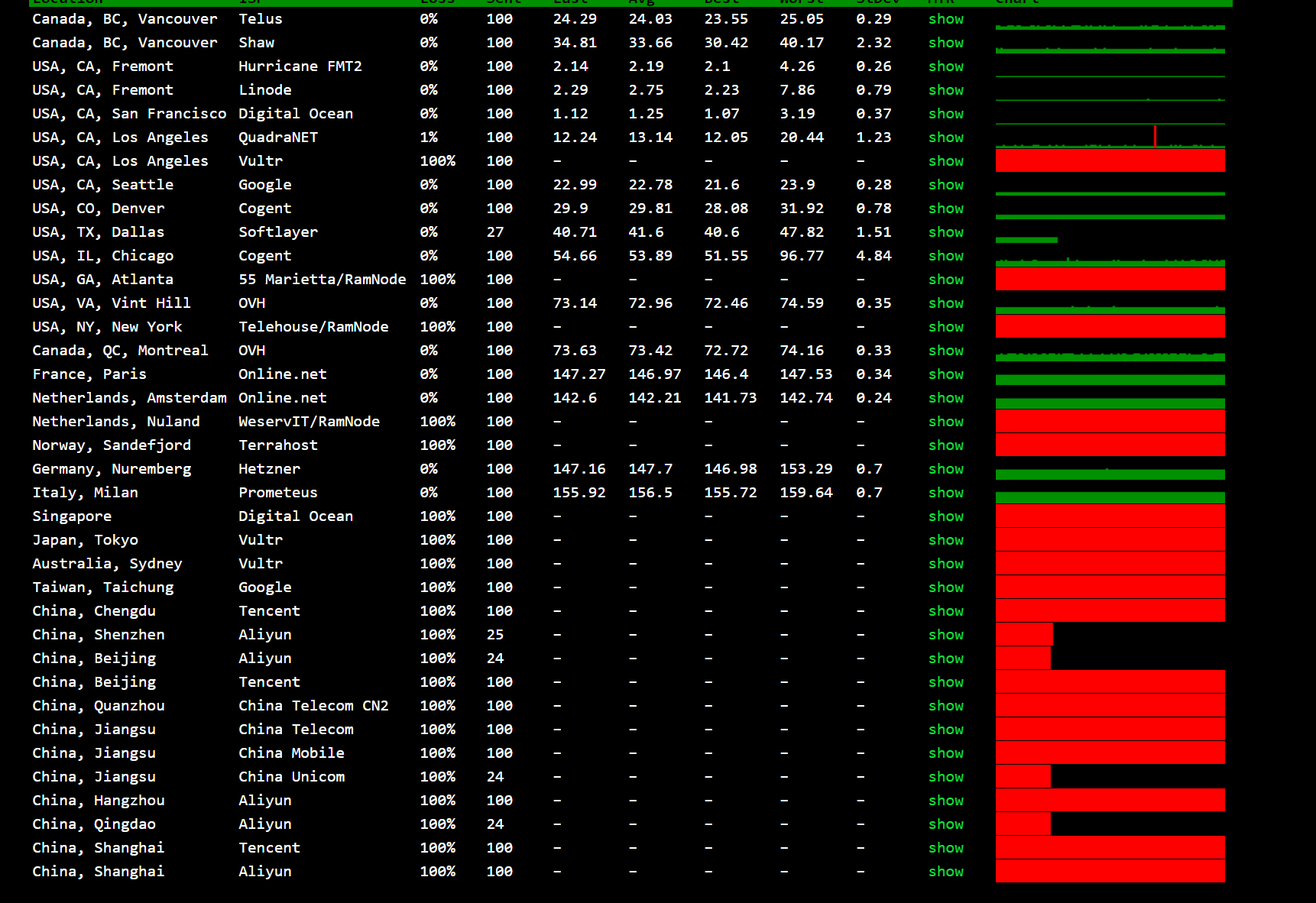
Task: Click show link for Nuremberg Hetzner row
Action: [945, 469]
